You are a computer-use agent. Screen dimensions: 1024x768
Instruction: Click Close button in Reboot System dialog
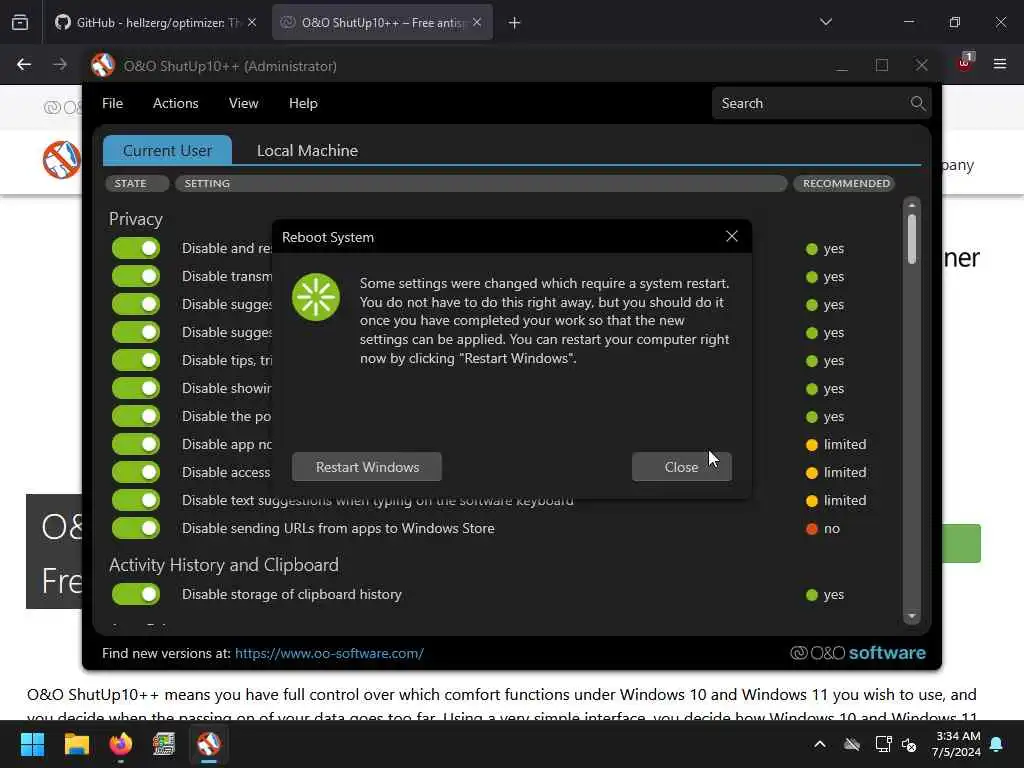[681, 467]
